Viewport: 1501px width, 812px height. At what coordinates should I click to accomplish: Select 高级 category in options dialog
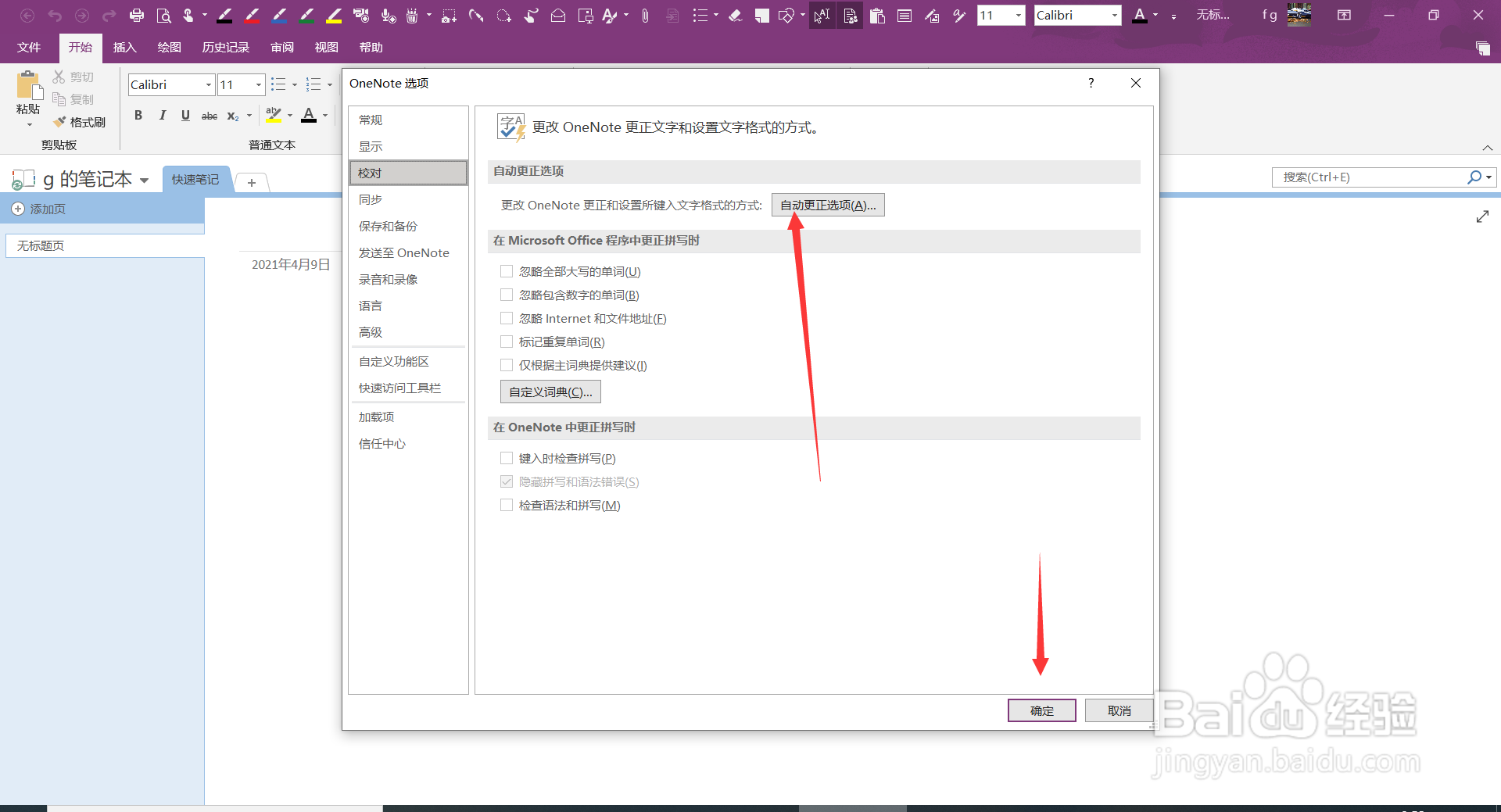[408, 332]
